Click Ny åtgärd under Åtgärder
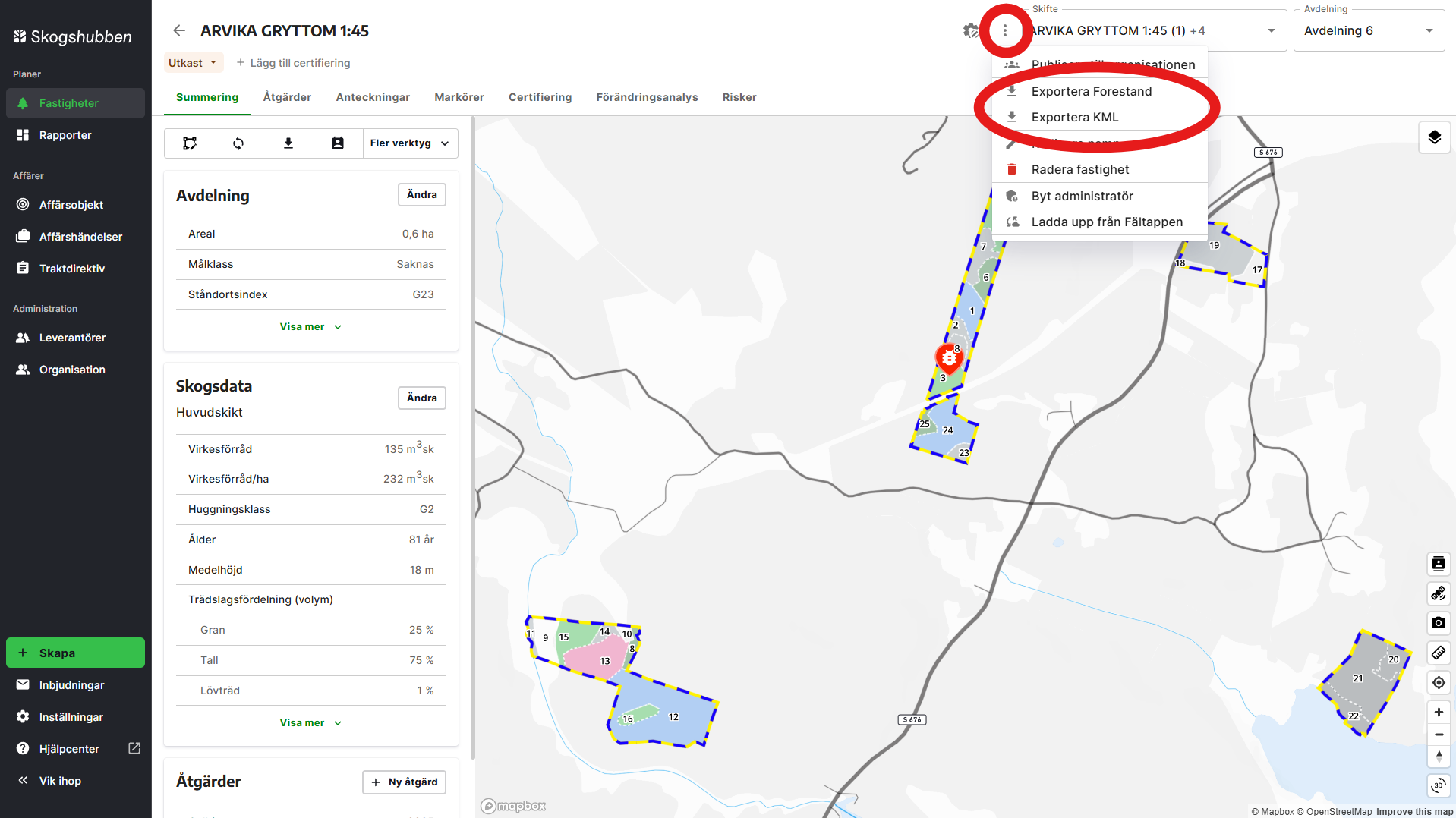1456x818 pixels. point(404,782)
